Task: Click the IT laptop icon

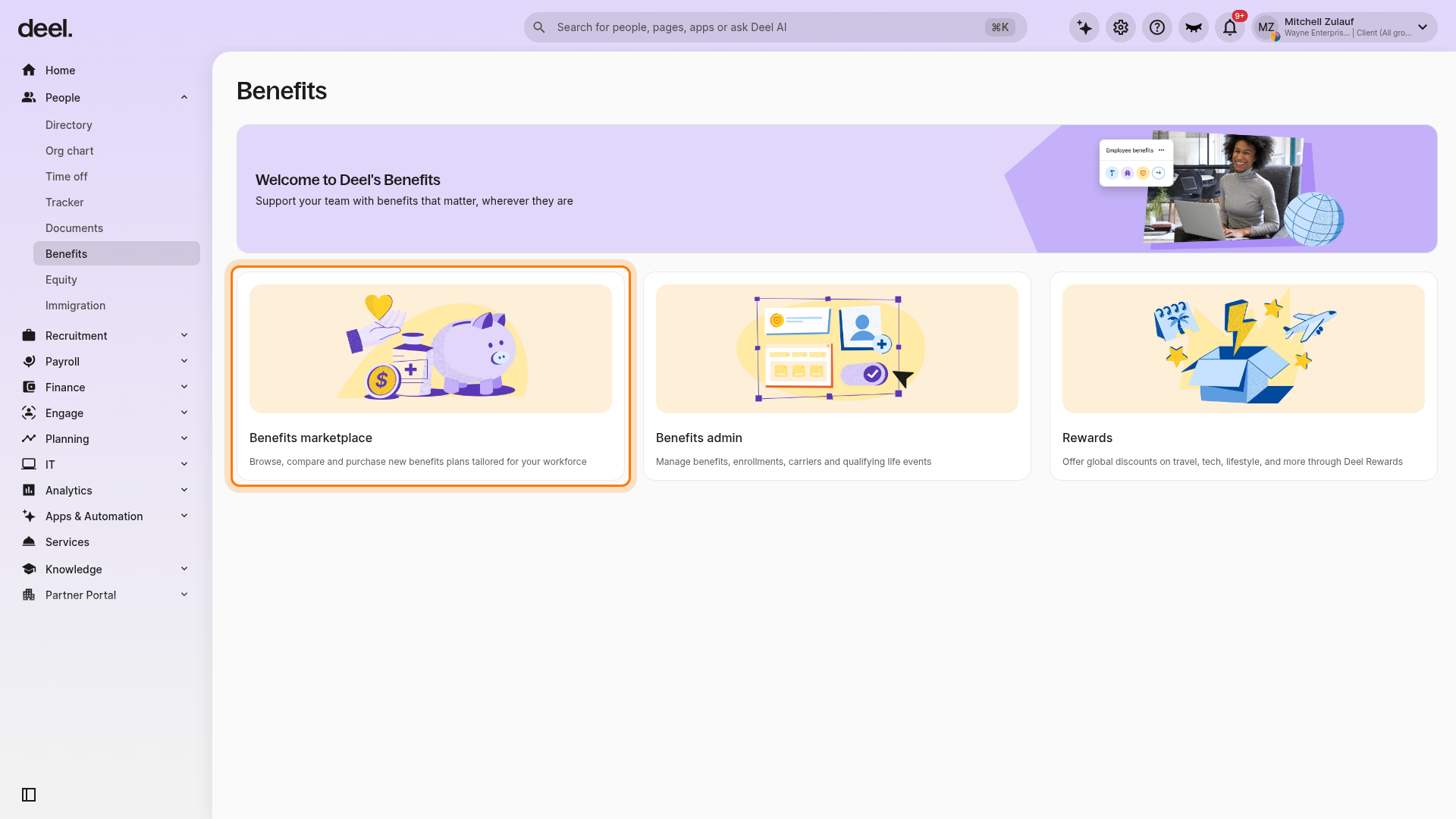Action: point(29,464)
